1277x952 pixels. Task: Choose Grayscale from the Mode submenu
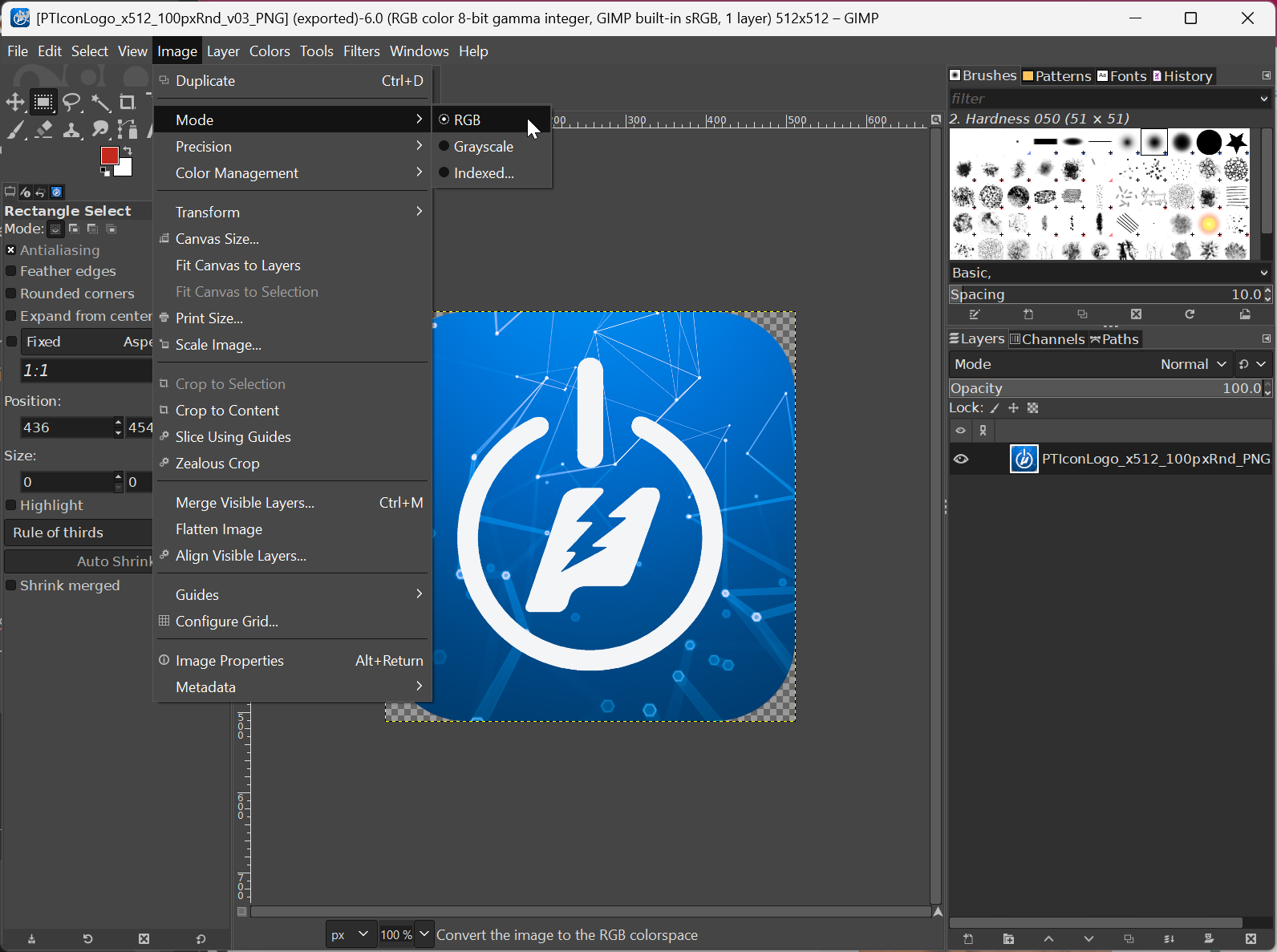click(x=492, y=147)
